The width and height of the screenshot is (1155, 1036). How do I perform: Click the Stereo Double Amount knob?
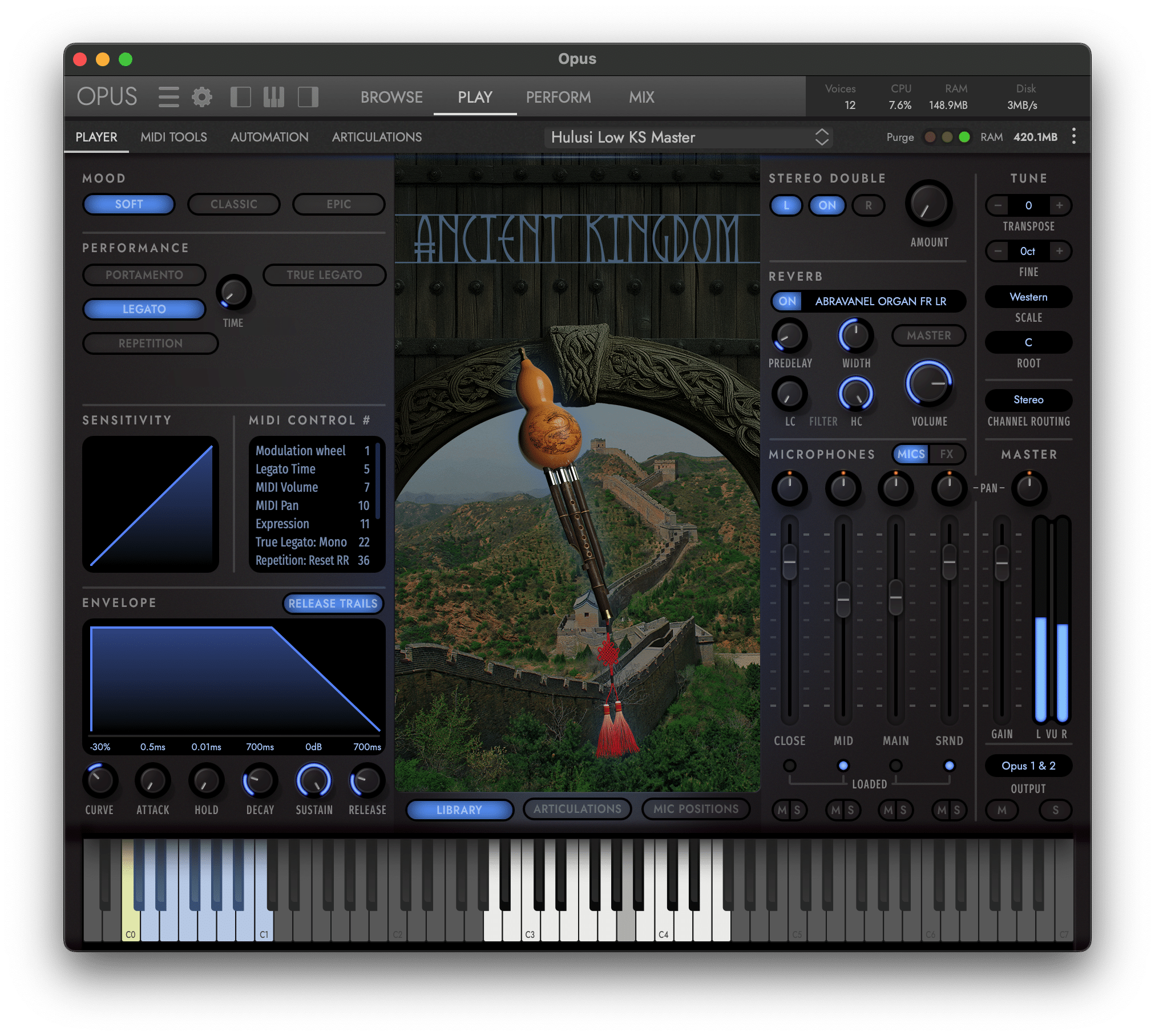click(x=928, y=204)
